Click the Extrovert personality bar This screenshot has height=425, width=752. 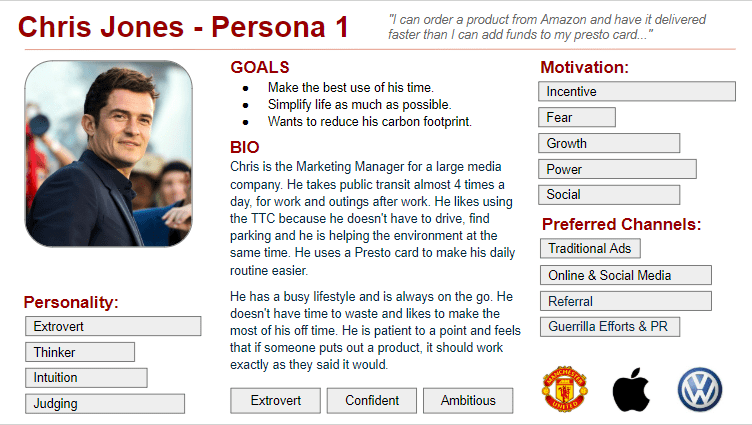113,327
